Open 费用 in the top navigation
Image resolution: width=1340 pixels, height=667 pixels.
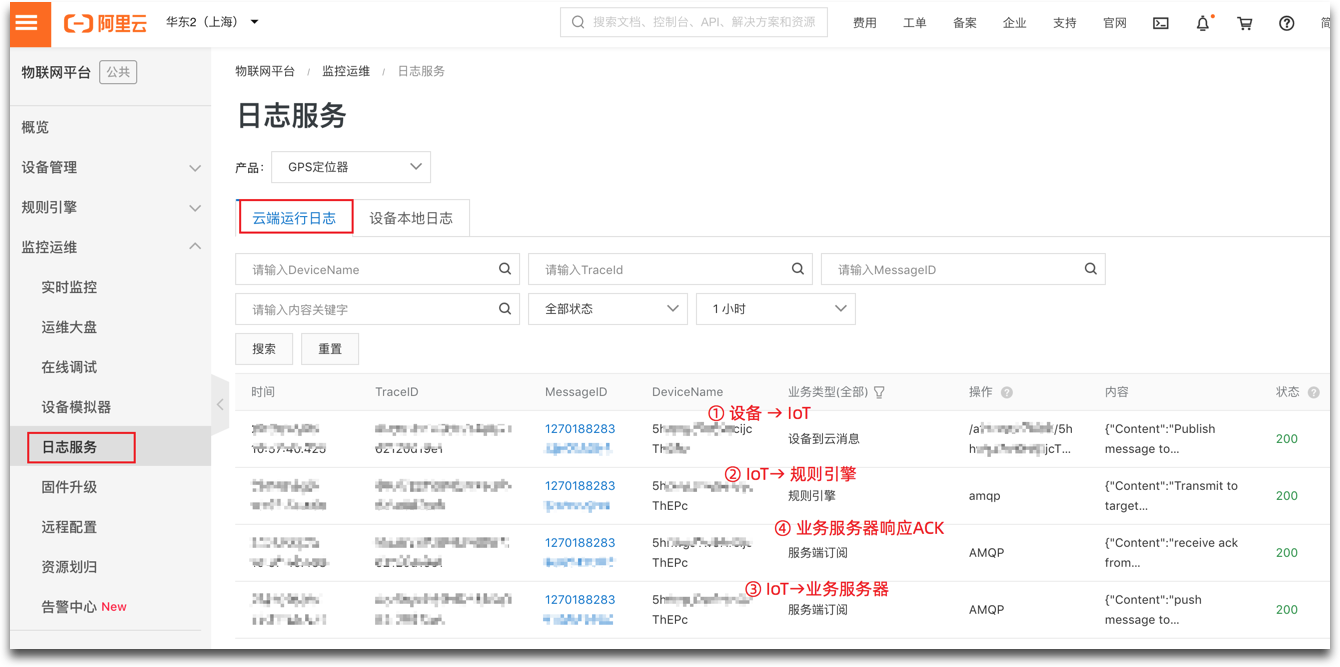coord(865,23)
